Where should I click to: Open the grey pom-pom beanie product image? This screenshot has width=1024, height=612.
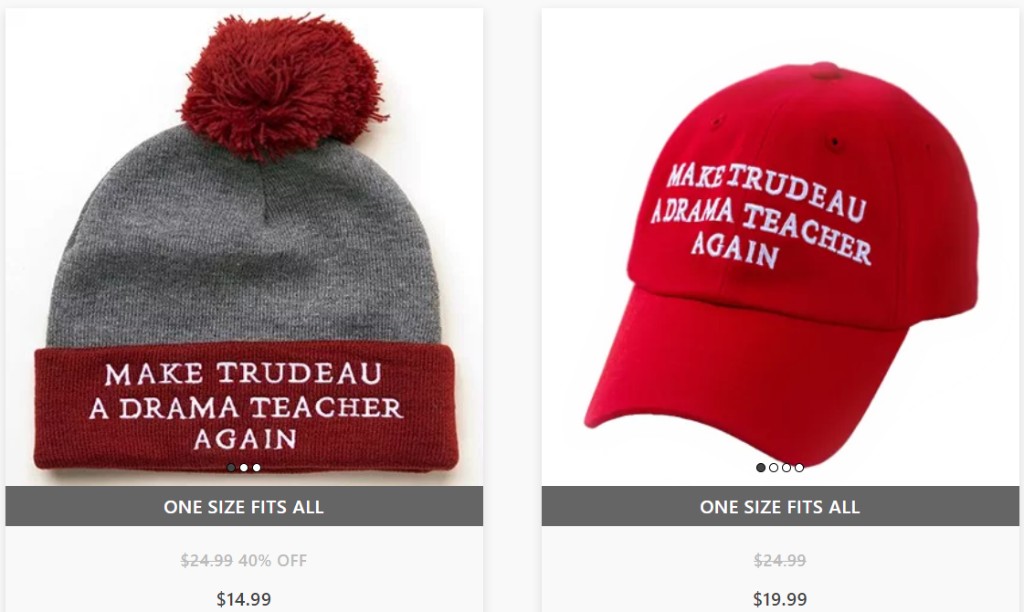click(x=244, y=247)
